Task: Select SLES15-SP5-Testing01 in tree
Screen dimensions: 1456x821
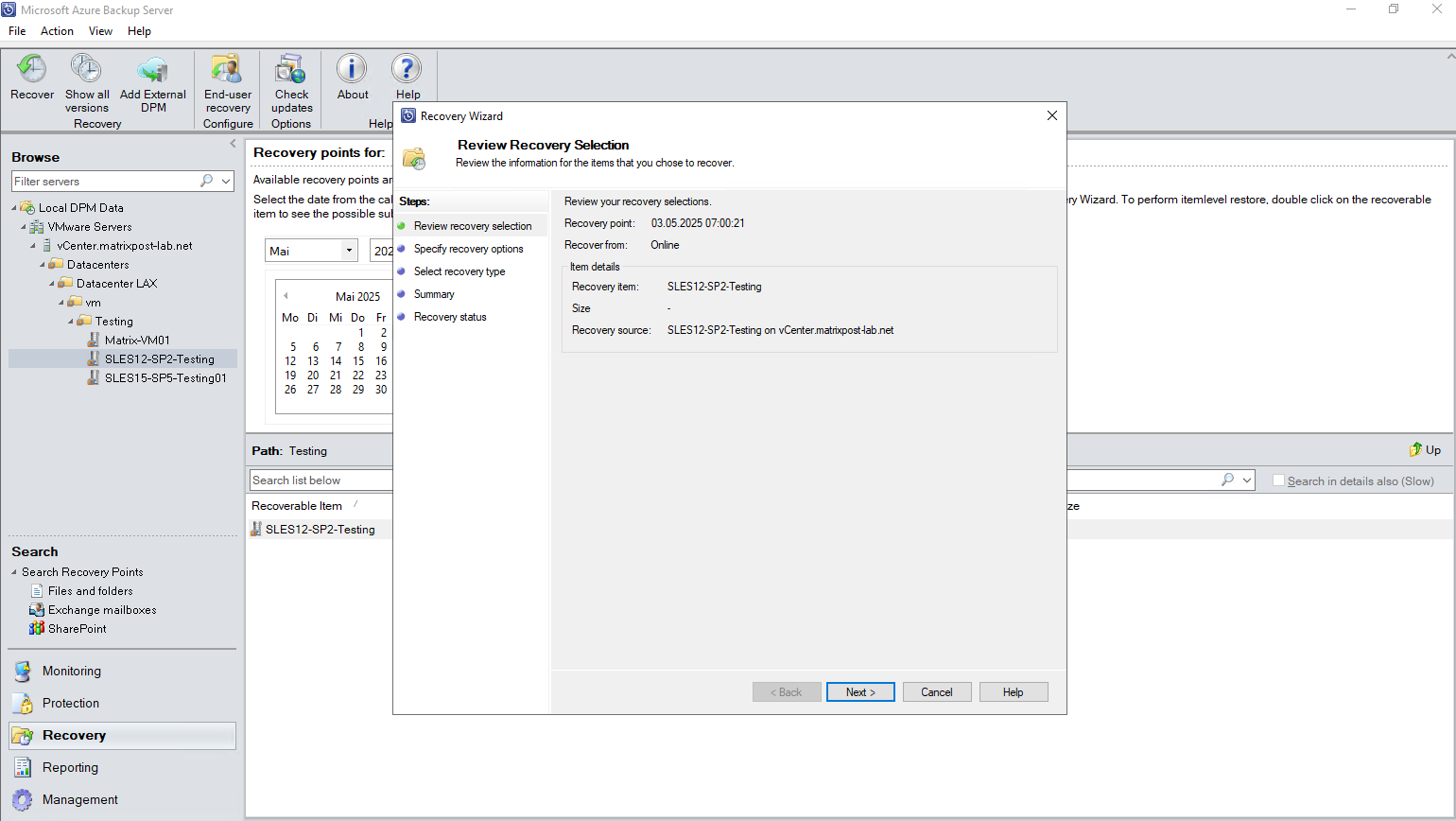Action: tap(165, 378)
